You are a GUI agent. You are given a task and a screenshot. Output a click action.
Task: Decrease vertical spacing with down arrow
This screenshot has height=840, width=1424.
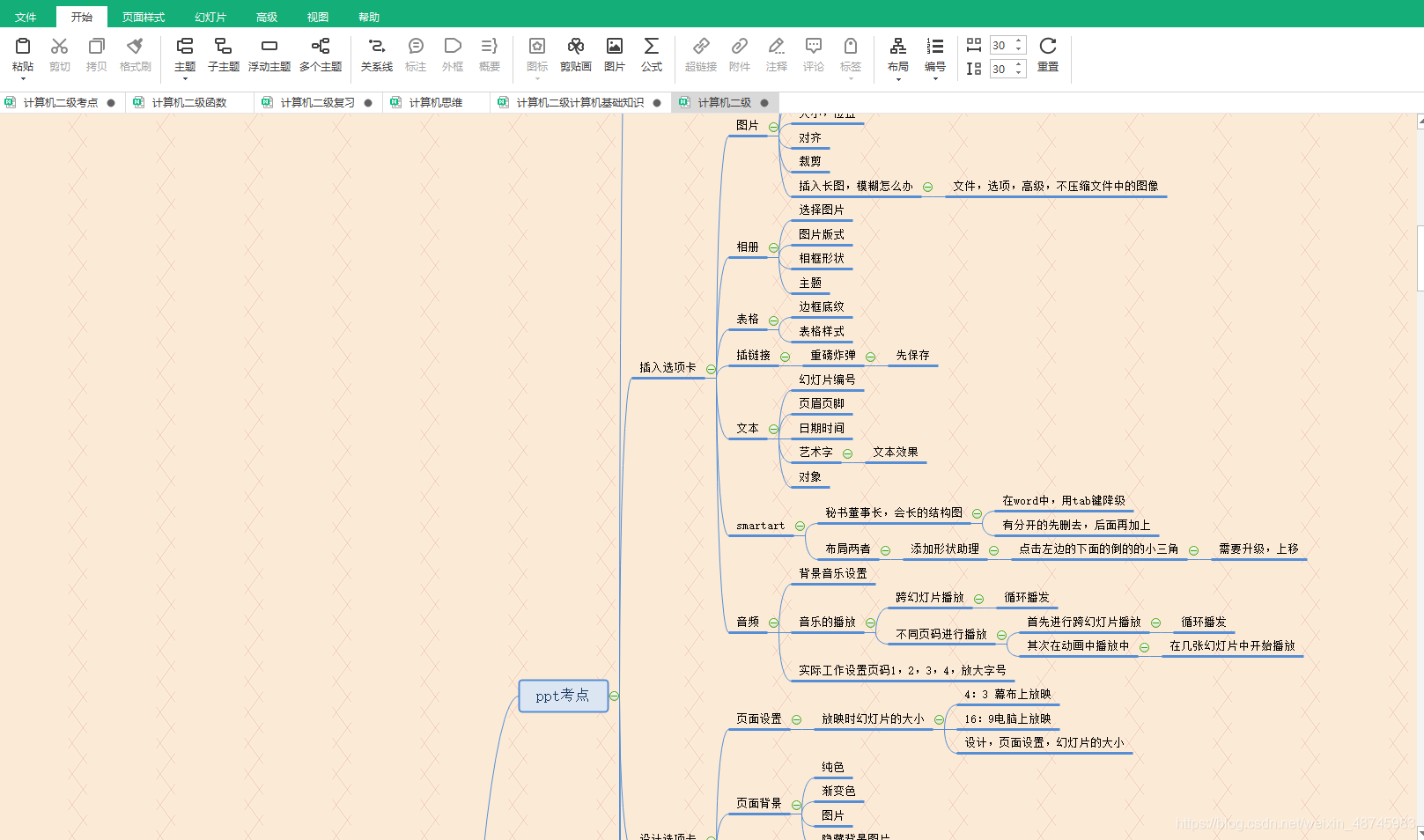click(x=1019, y=74)
